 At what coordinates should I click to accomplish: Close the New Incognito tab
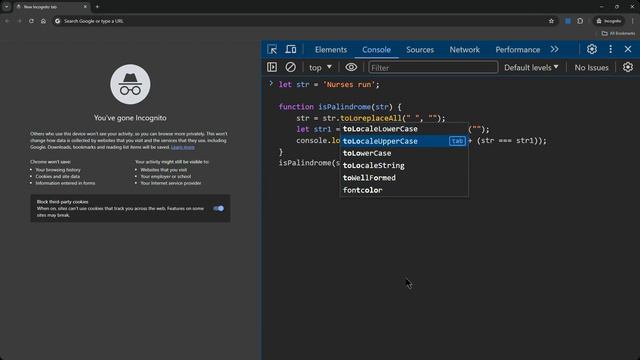[85, 7]
